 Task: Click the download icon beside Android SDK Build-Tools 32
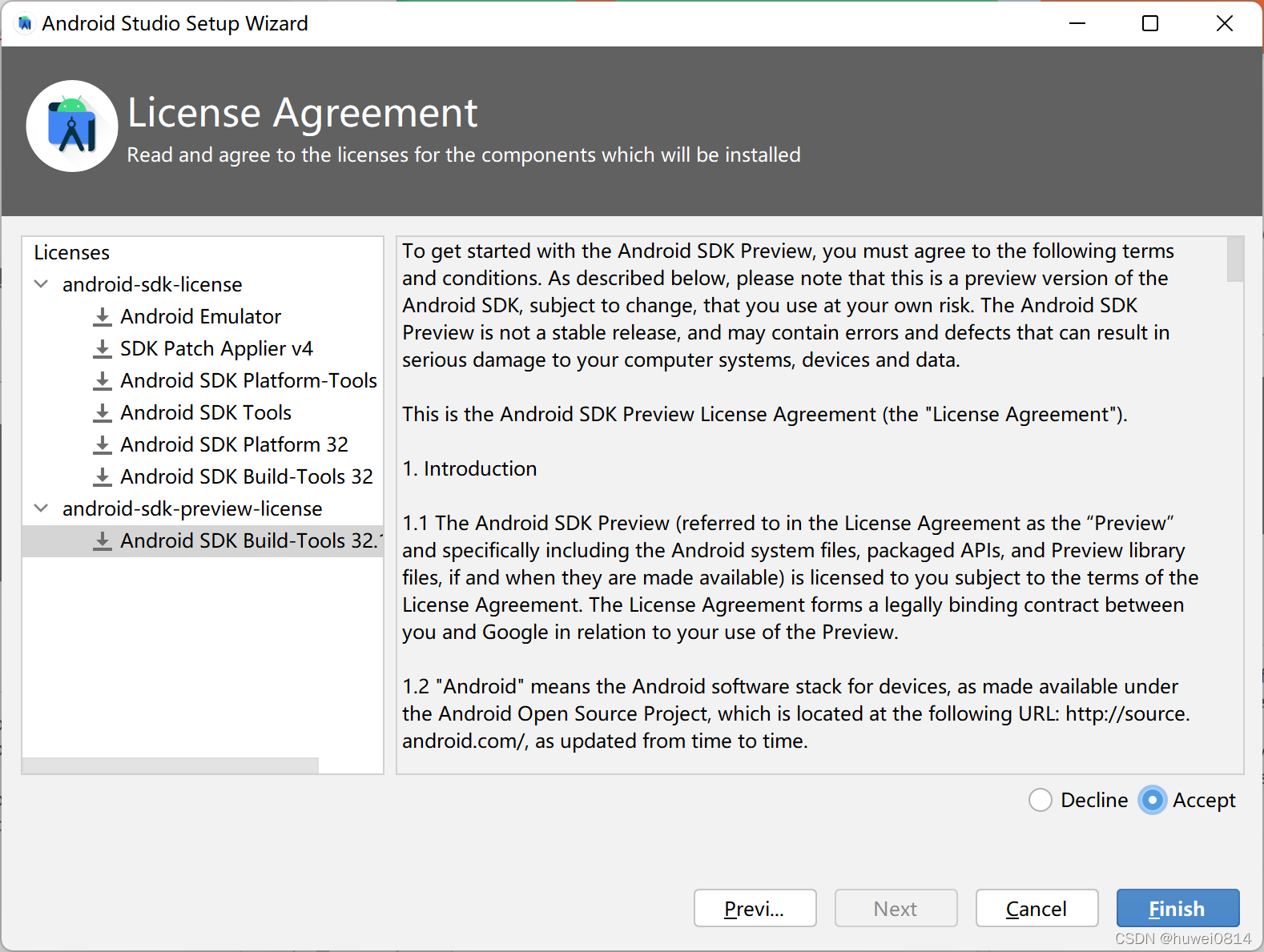point(103,477)
